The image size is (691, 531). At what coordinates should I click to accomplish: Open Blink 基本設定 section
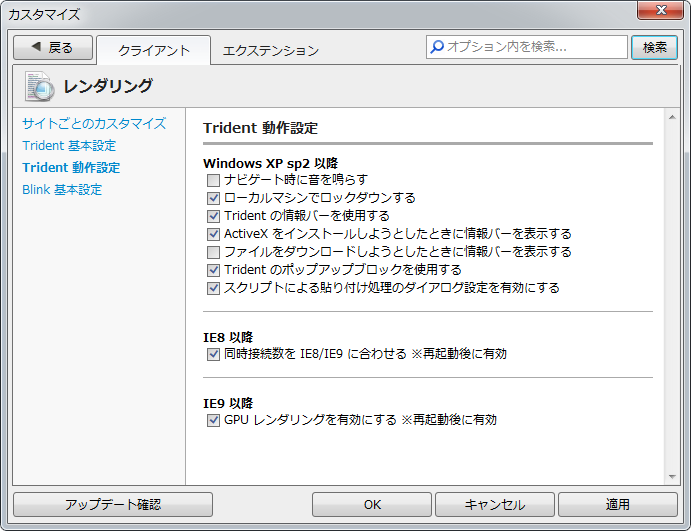click(62, 189)
